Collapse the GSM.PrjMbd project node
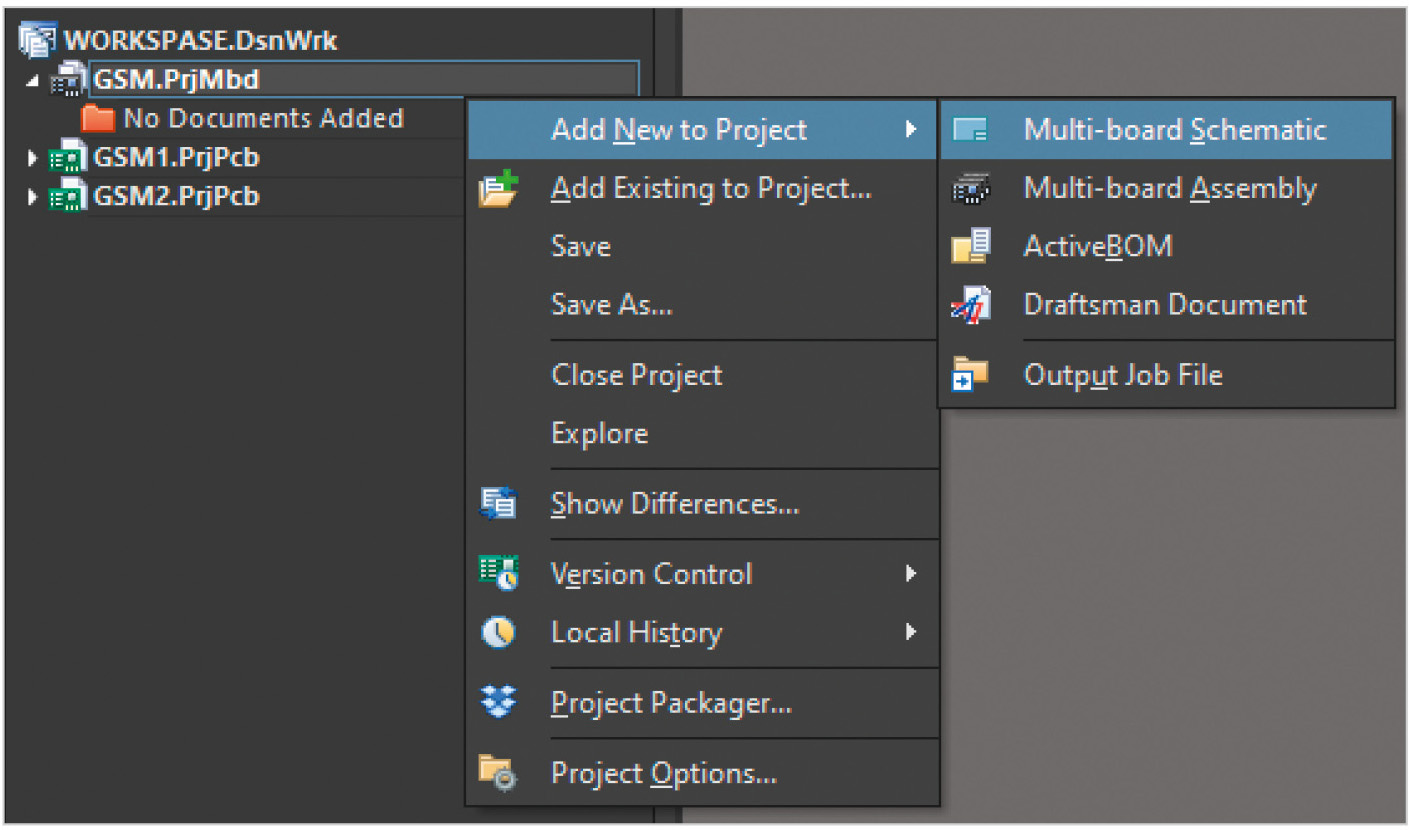The width and height of the screenshot is (1409, 830). tap(32, 80)
